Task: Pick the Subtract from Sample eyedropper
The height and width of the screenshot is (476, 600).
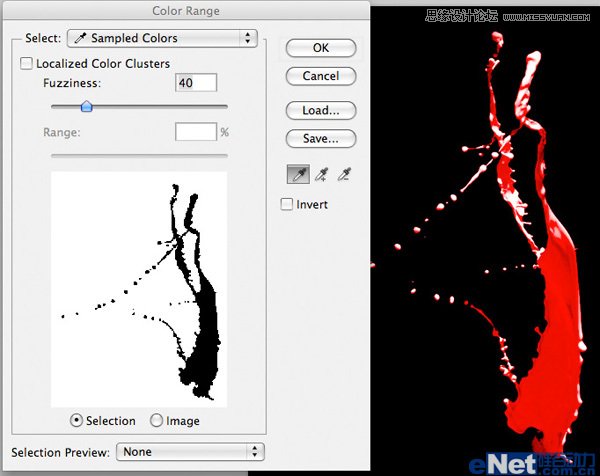Action: point(346,175)
